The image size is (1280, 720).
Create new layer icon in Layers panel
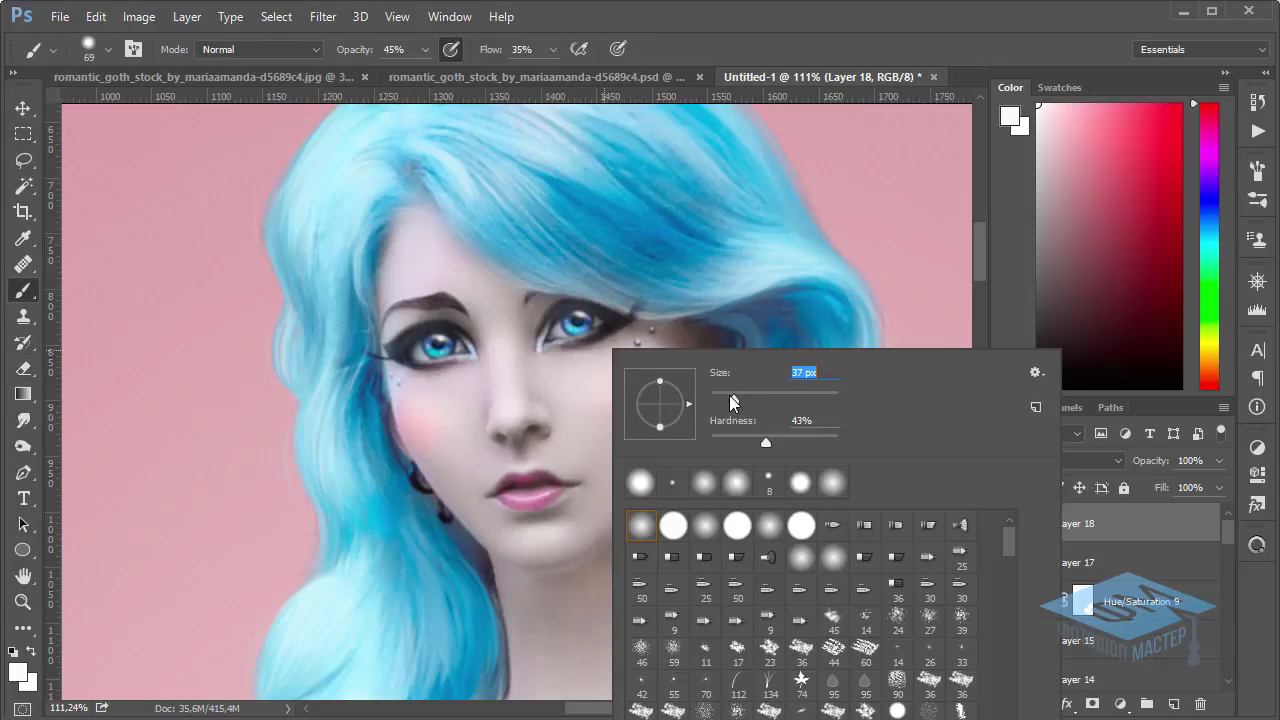[x=1174, y=704]
